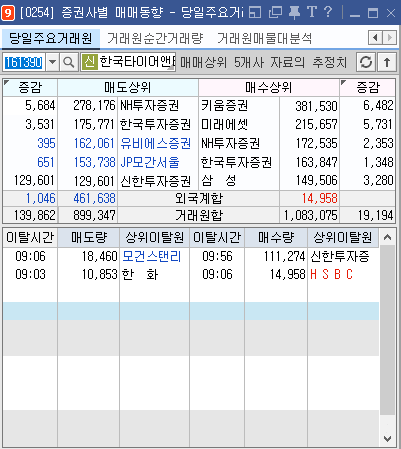Click total buy volume 1,083,075
Viewport: 401px width, 449px height.
coord(310,215)
